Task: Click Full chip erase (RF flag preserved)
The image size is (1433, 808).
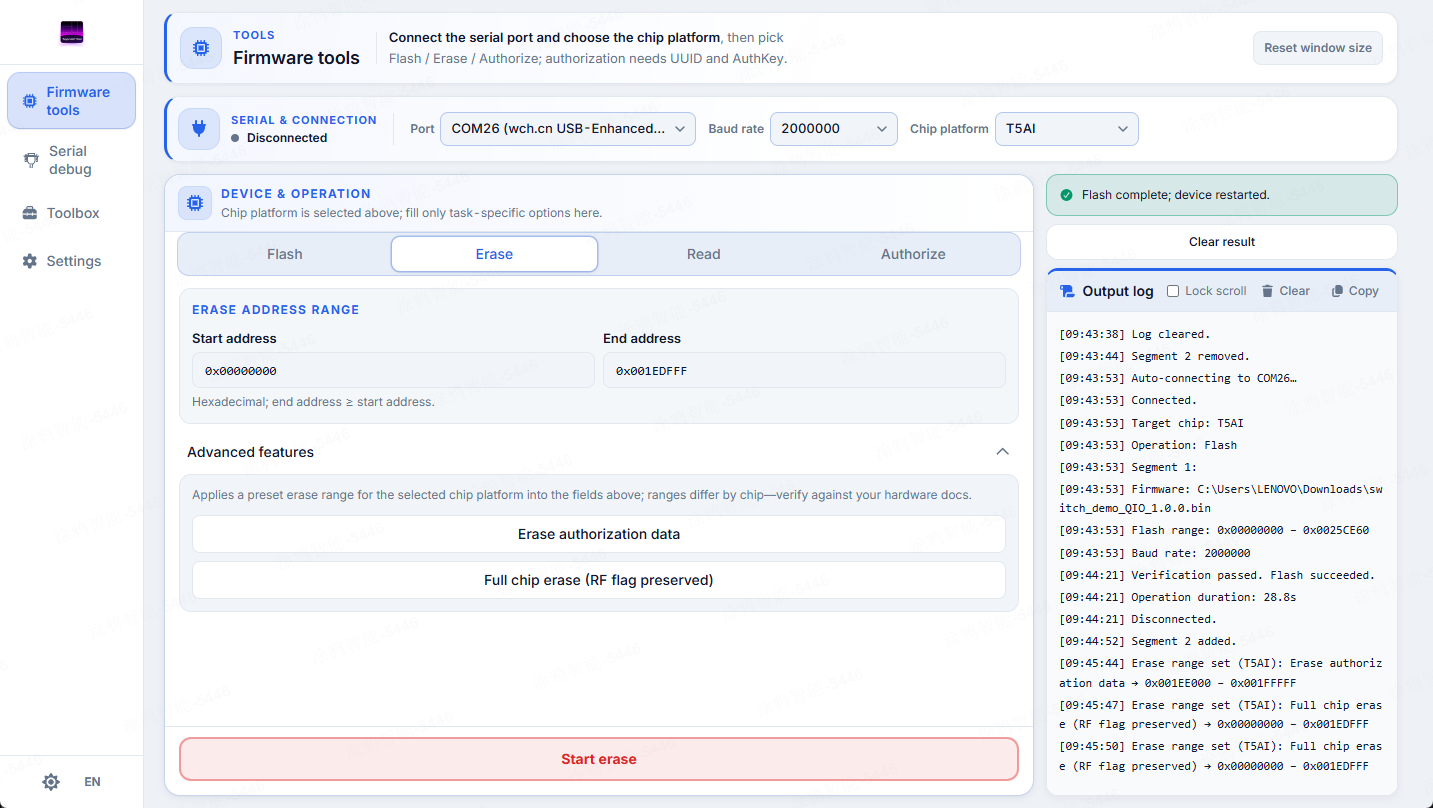Action: pyautogui.click(x=599, y=580)
